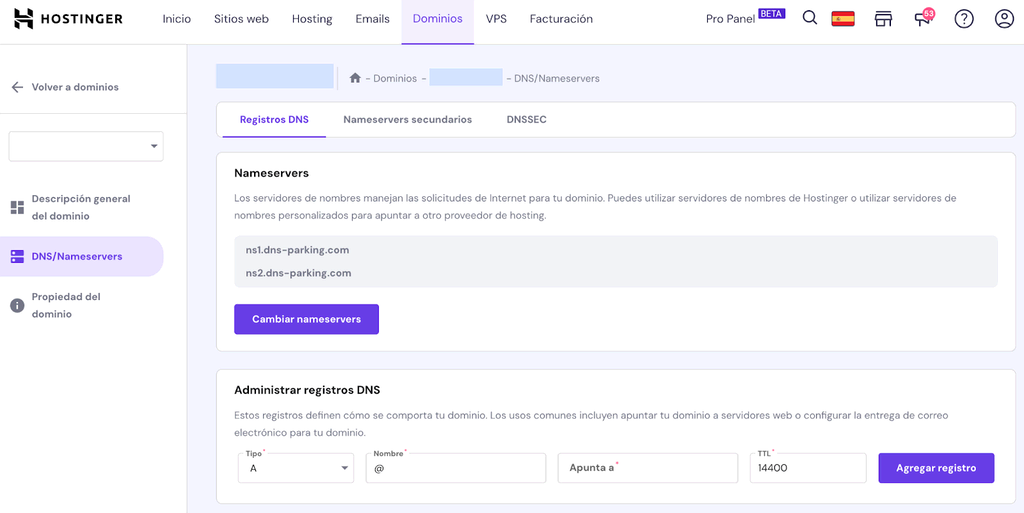This screenshot has height=513, width=1024.
Task: Click the Agregar registro button
Action: (936, 468)
